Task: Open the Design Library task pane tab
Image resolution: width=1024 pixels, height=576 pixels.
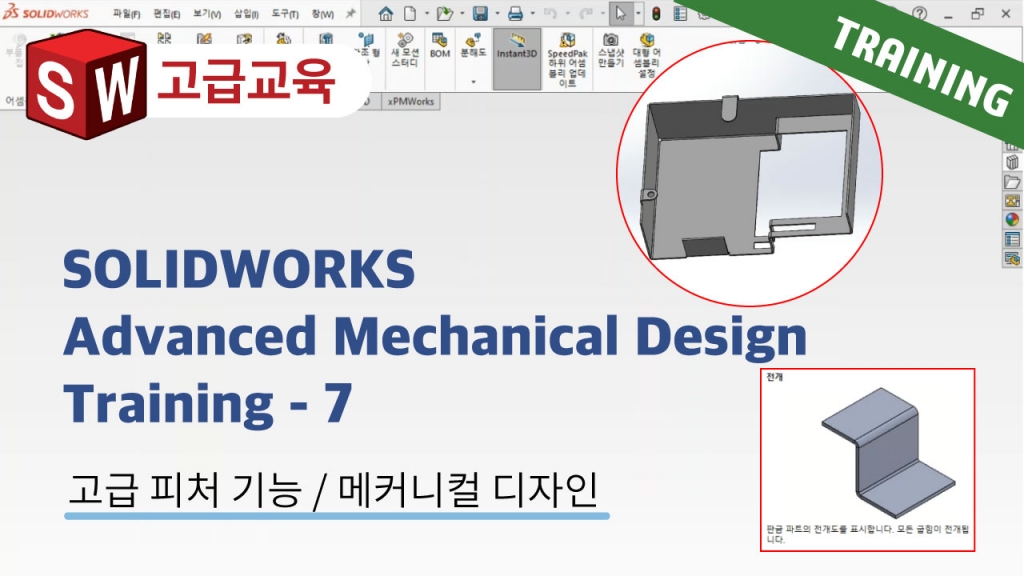Action: click(1012, 162)
